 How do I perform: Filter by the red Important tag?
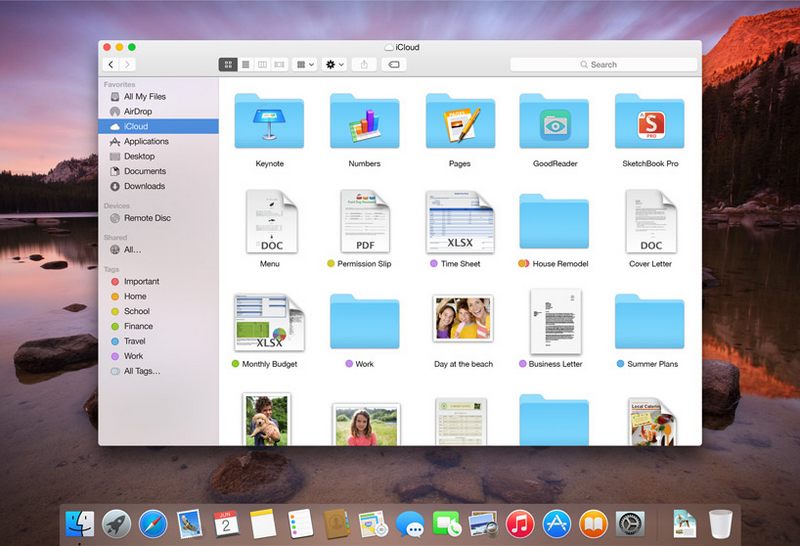(158, 281)
